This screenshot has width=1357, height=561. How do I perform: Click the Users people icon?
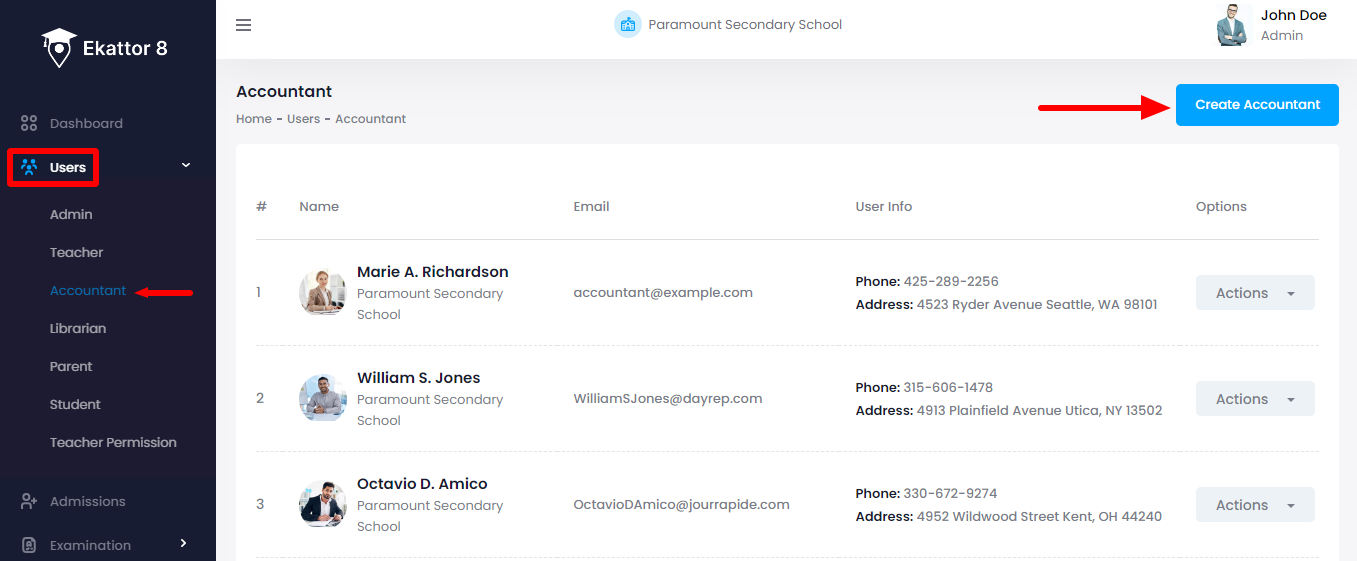pos(29,167)
